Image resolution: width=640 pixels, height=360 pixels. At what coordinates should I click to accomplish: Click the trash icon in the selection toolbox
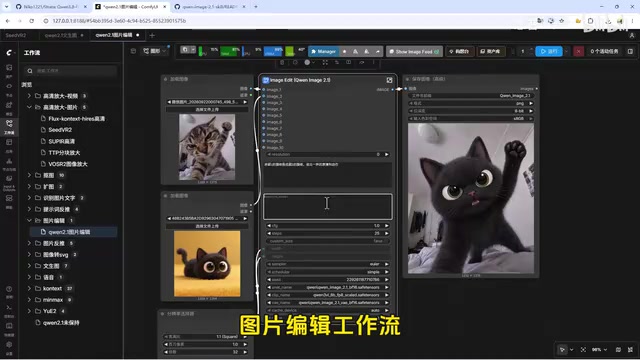(x=282, y=62)
